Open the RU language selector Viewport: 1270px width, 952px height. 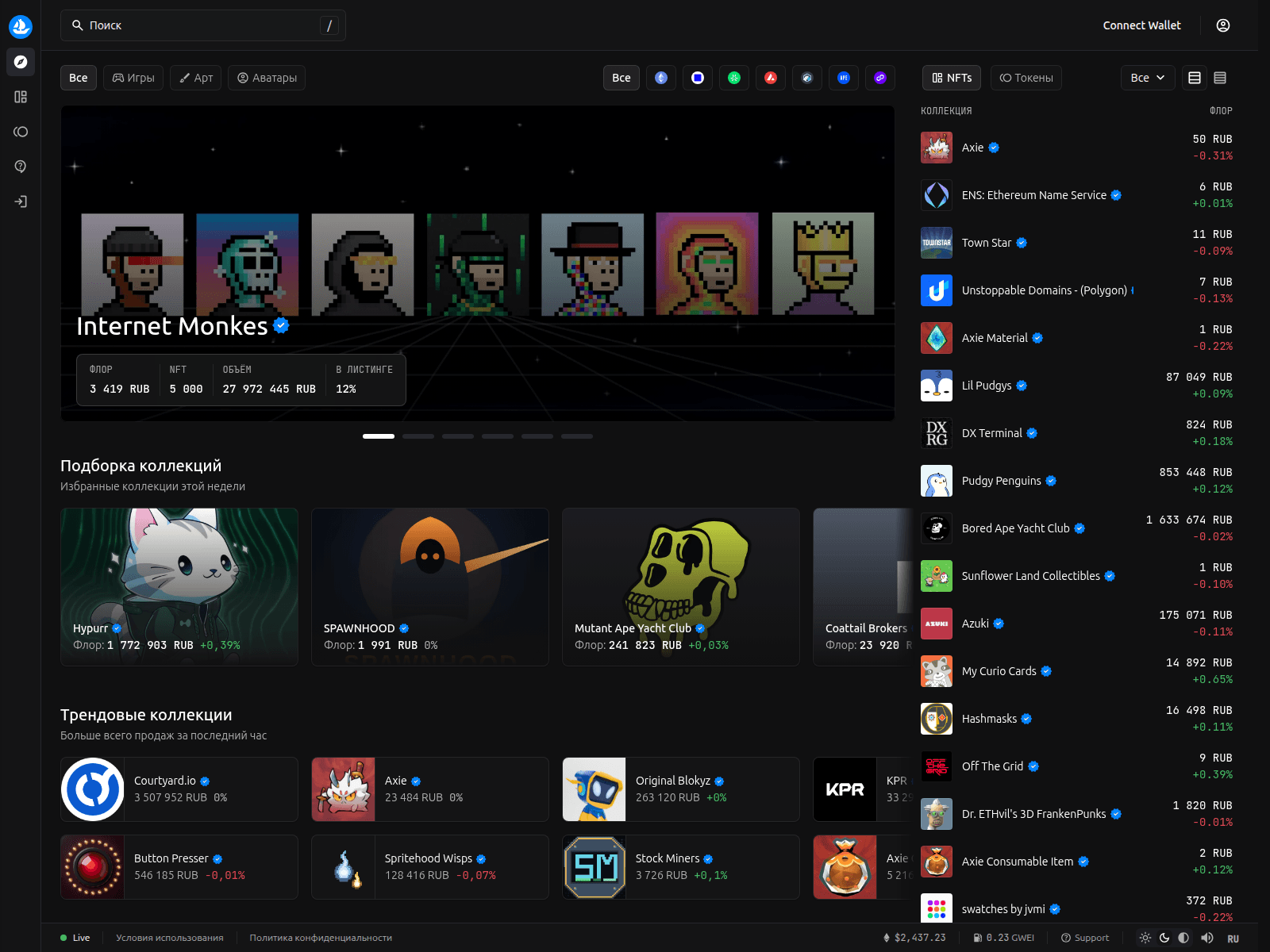coord(1233,939)
